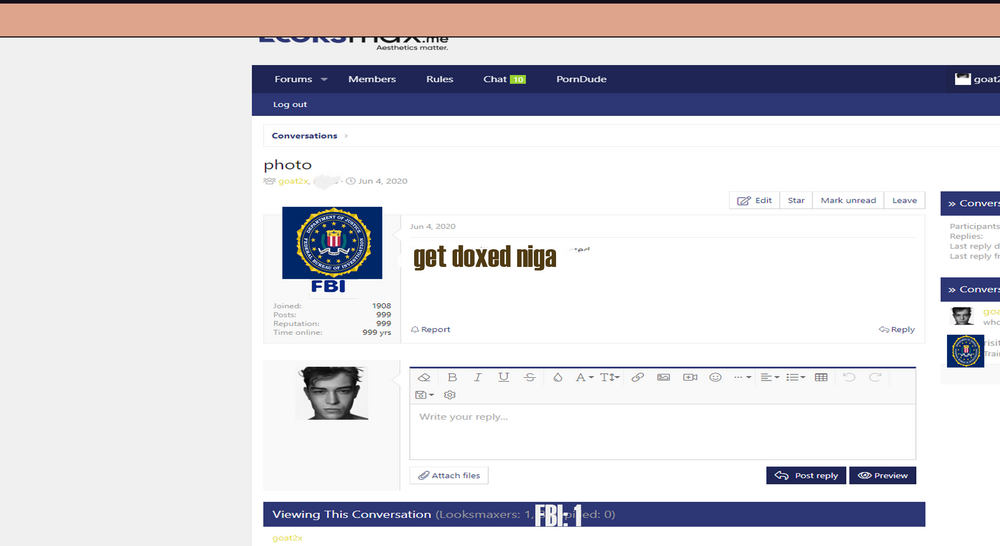
Task: Open the save draft dropdown
Action: point(424,395)
